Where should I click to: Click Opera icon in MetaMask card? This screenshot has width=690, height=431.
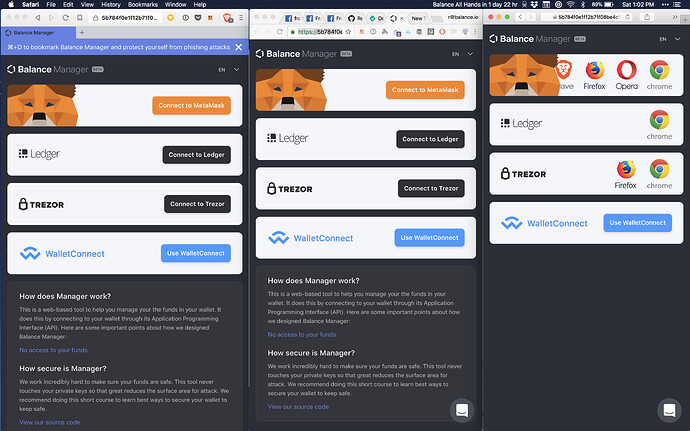point(627,75)
